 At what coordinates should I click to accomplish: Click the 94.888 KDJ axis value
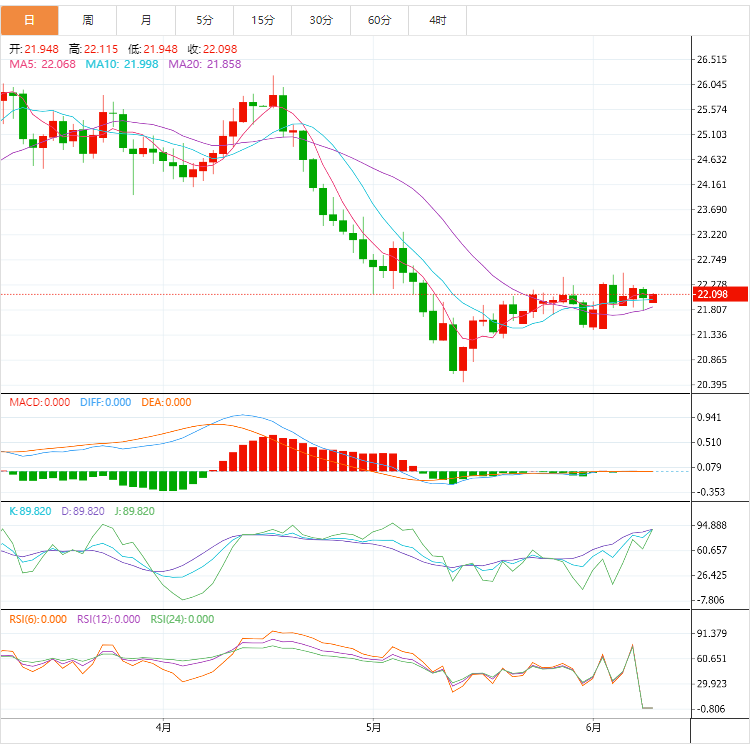coord(712,525)
